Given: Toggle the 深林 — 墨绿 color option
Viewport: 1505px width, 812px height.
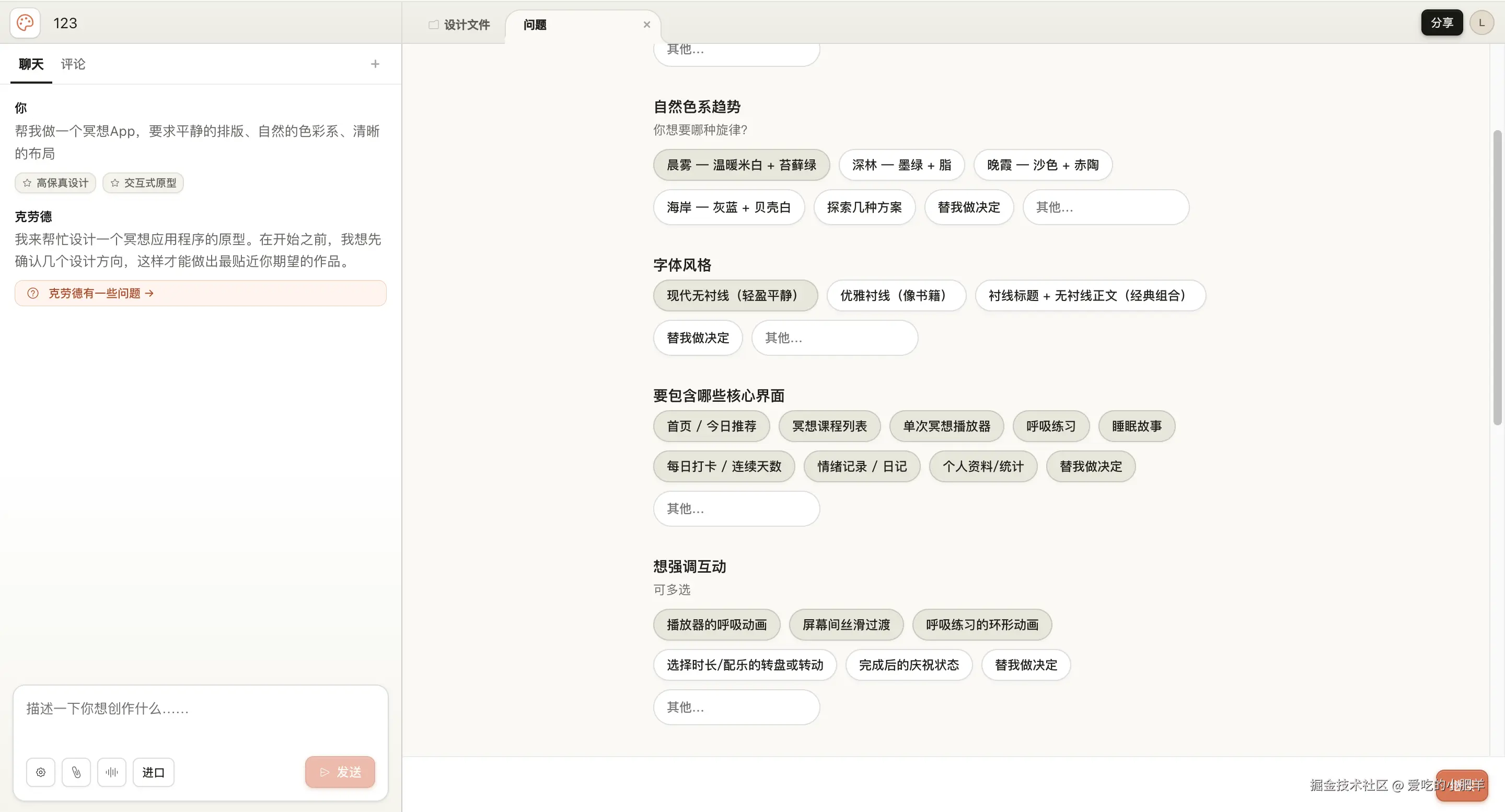Looking at the screenshot, I should [901, 165].
